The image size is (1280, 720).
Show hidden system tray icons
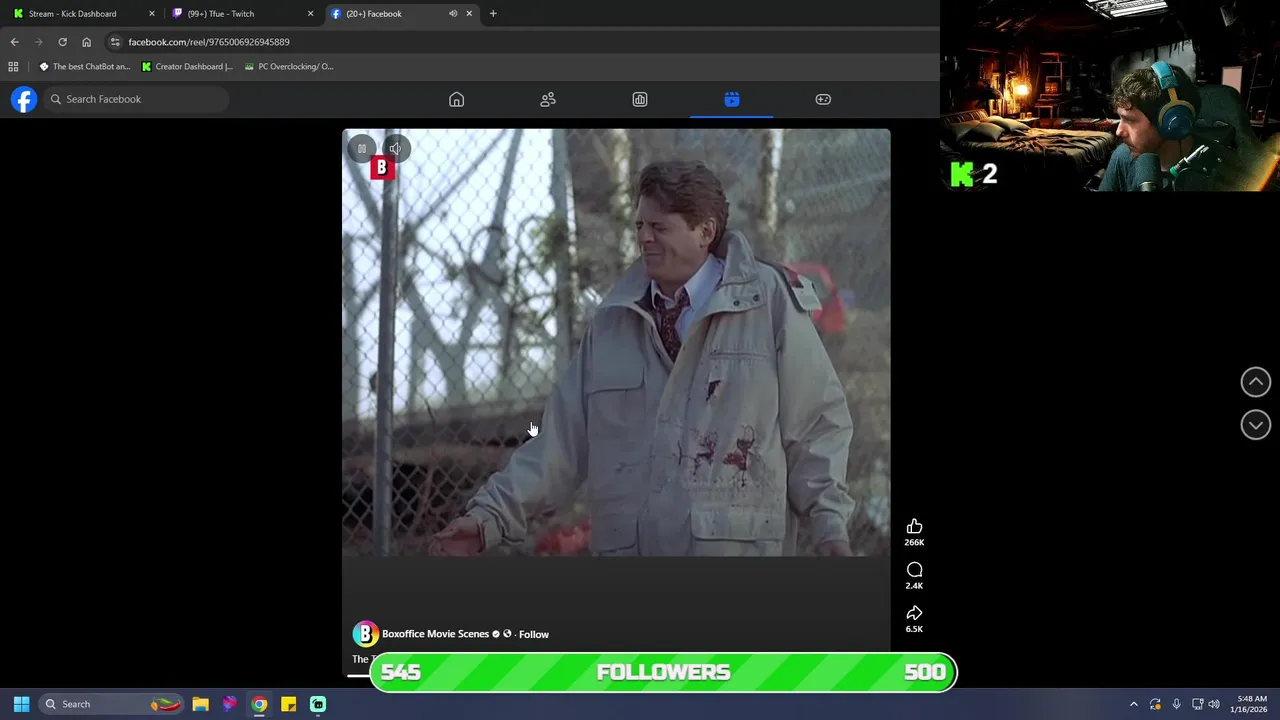click(x=1134, y=704)
